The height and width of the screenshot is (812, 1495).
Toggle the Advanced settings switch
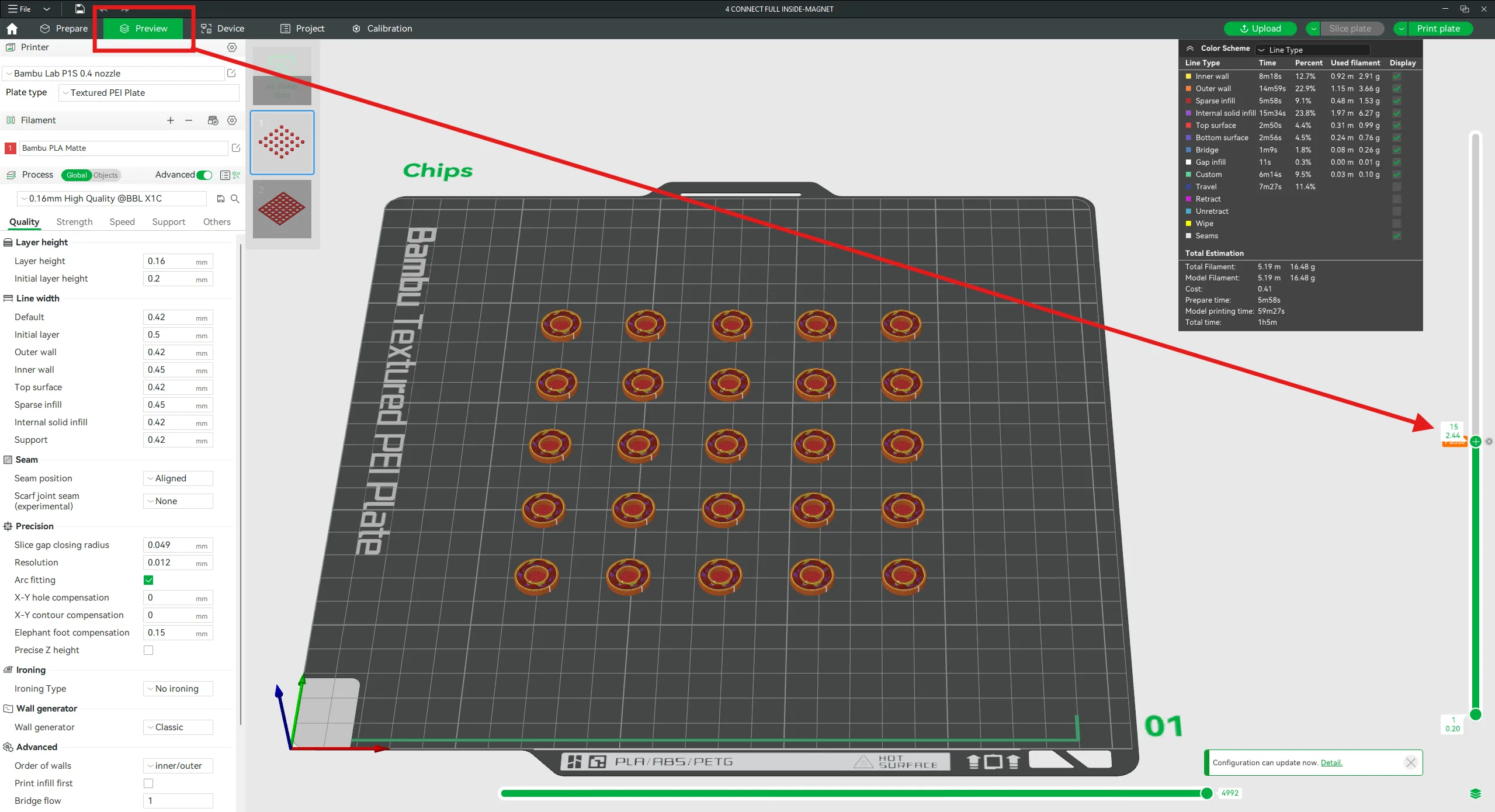(x=204, y=175)
